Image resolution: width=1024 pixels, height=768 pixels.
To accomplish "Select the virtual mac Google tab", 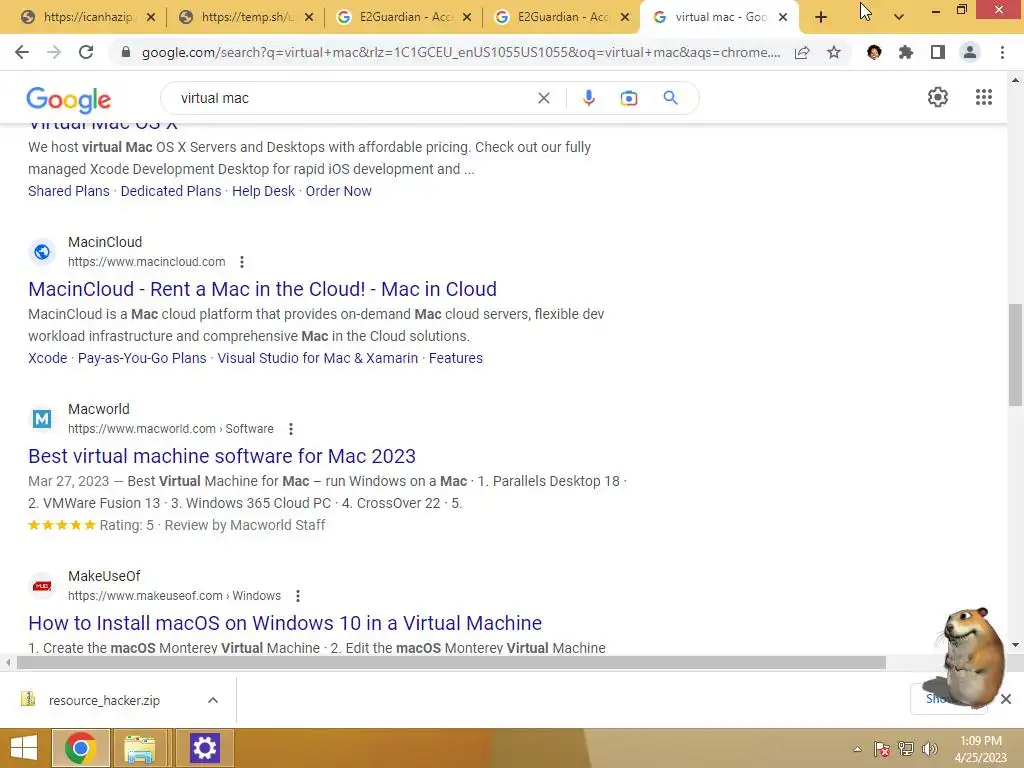I will point(718,17).
